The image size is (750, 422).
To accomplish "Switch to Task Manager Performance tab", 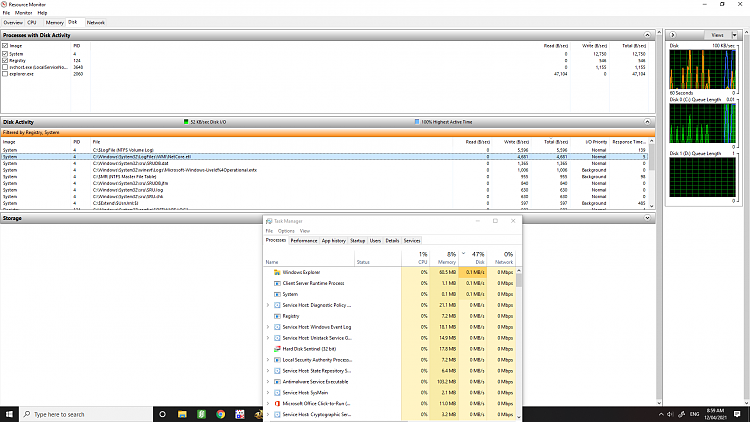I will point(304,241).
